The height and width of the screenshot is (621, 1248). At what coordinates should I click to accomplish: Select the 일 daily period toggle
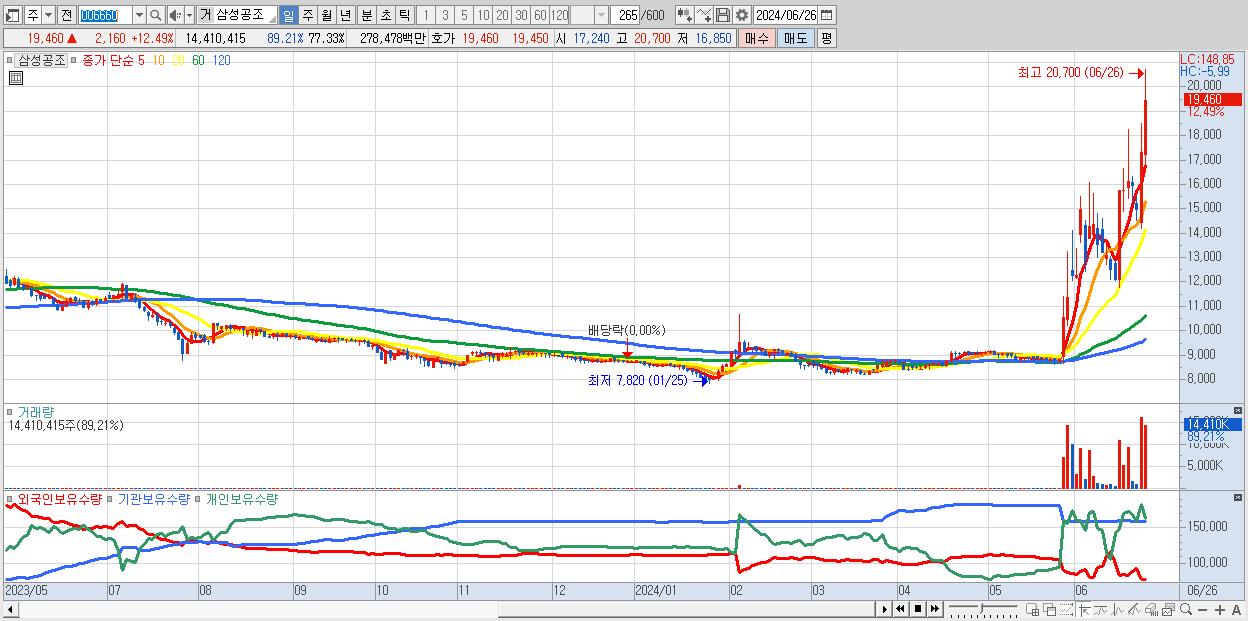pos(289,15)
